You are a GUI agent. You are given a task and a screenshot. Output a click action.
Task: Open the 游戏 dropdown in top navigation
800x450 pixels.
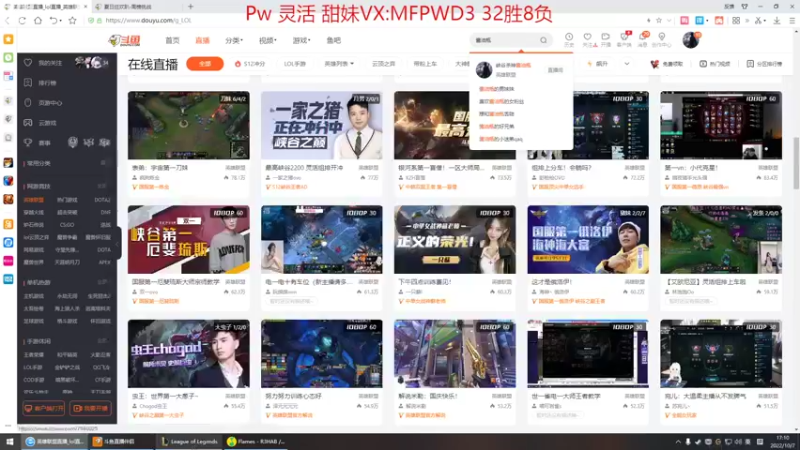click(301, 40)
